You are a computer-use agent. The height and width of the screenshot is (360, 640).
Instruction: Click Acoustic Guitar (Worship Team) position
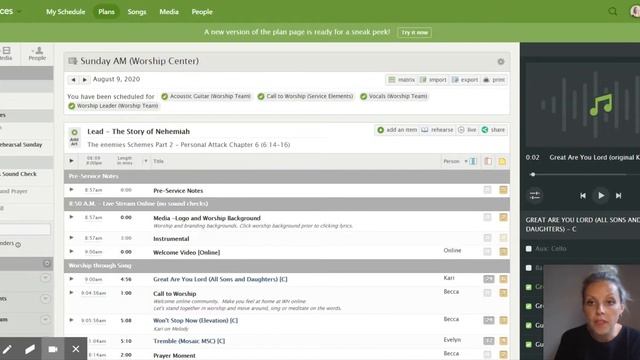tap(206, 96)
